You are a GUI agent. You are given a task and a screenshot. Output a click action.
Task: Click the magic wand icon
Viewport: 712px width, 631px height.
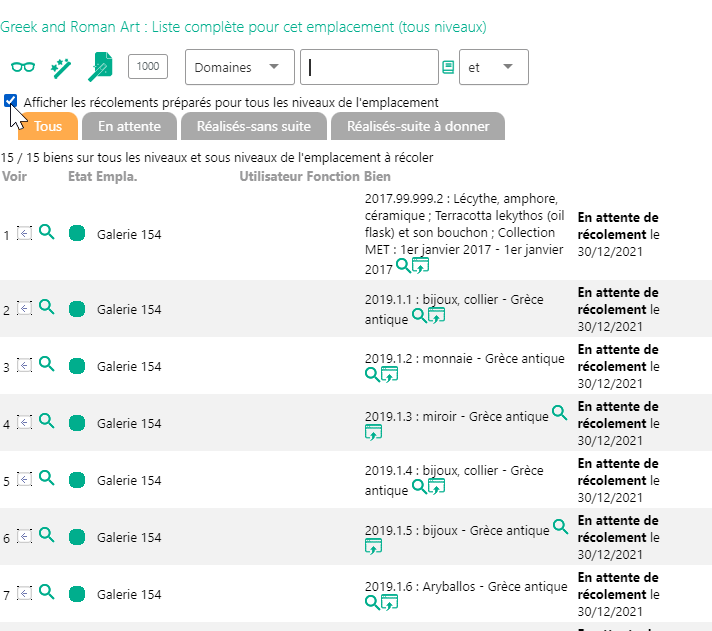tap(61, 67)
